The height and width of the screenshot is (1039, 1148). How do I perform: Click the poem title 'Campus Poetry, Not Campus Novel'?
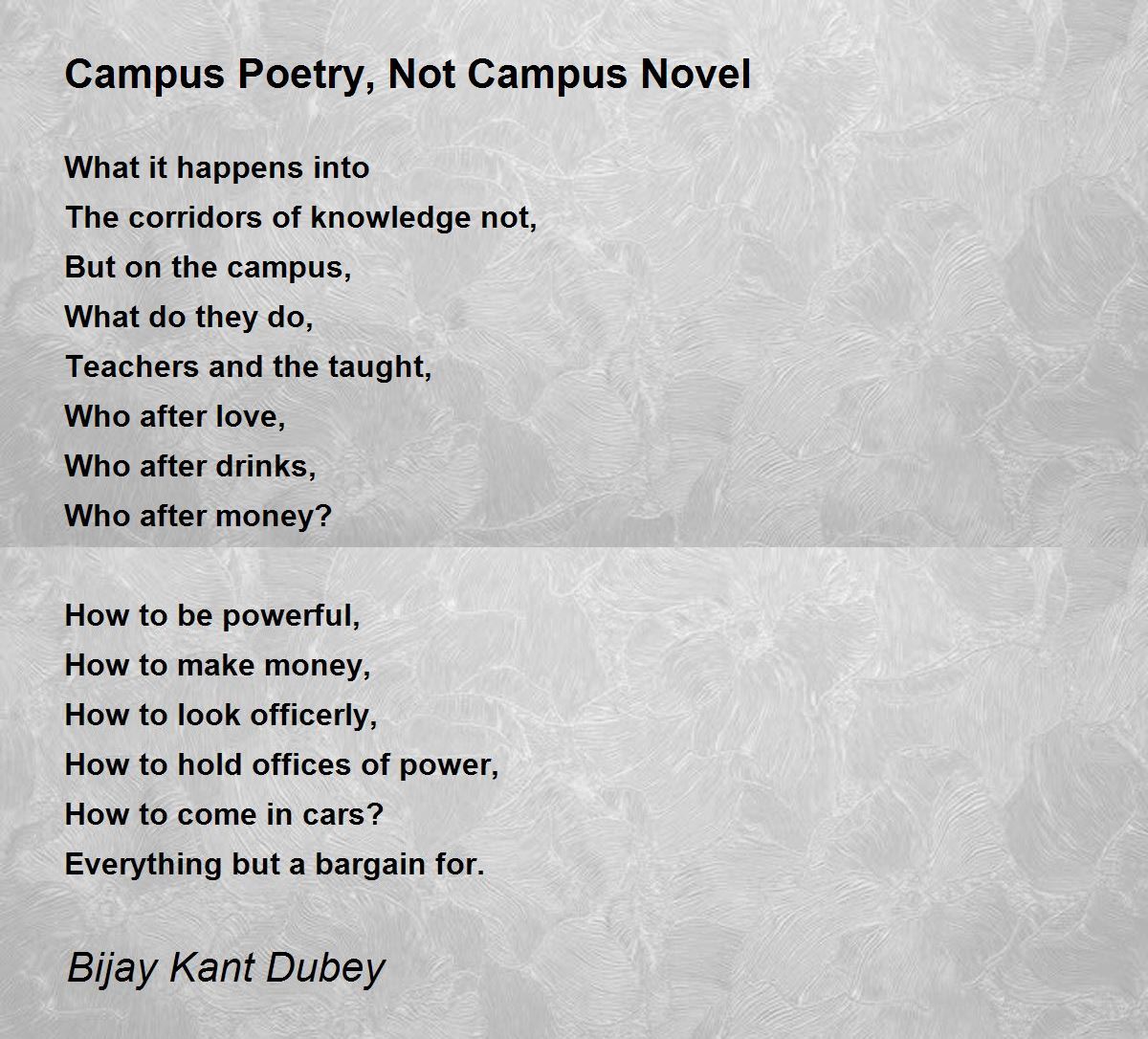[x=408, y=75]
